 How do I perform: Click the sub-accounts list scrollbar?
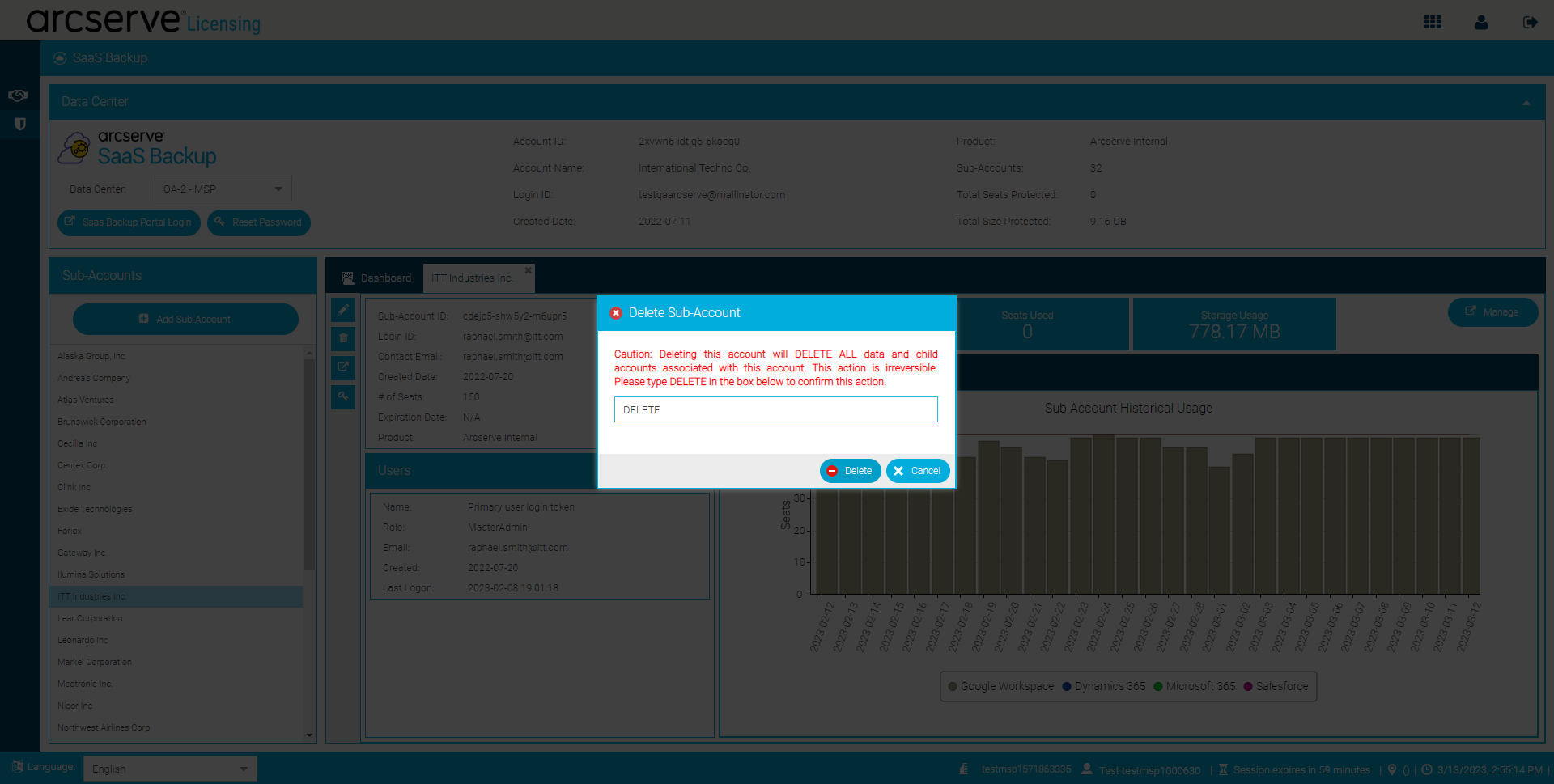(x=309, y=464)
